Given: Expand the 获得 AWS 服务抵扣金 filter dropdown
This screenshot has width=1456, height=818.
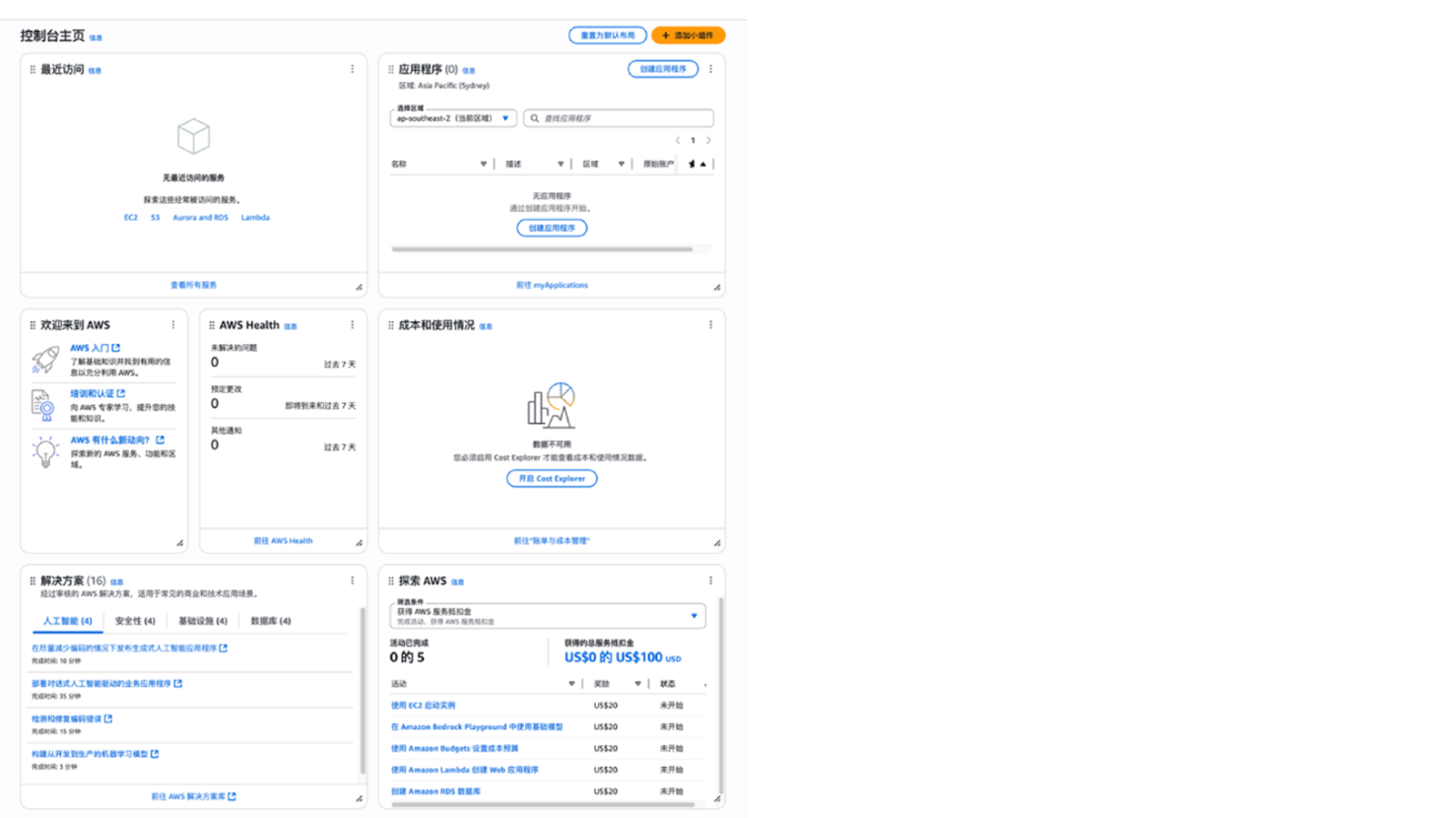Looking at the screenshot, I should coord(694,616).
